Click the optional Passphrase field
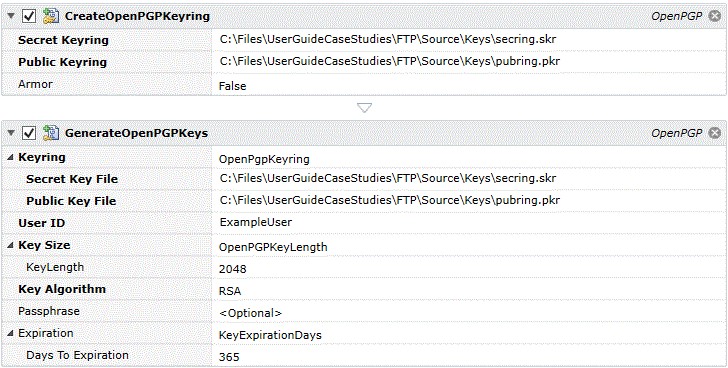The height and width of the screenshot is (368, 728). pos(469,311)
